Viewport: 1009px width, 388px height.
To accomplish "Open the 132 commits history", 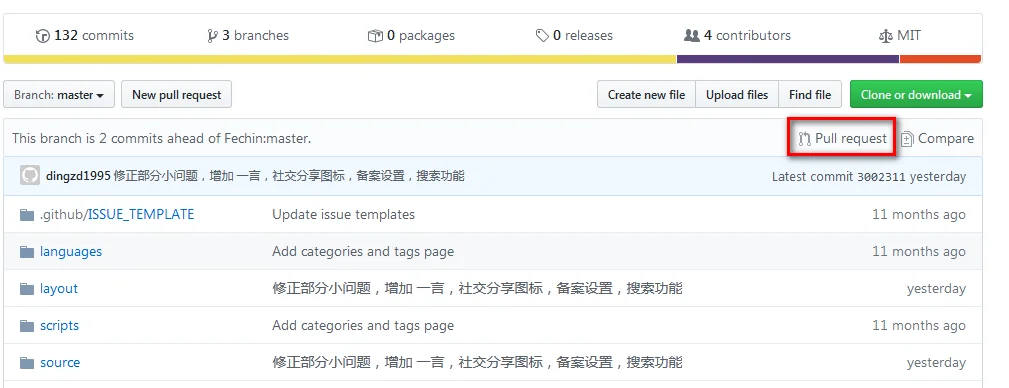I will (84, 35).
